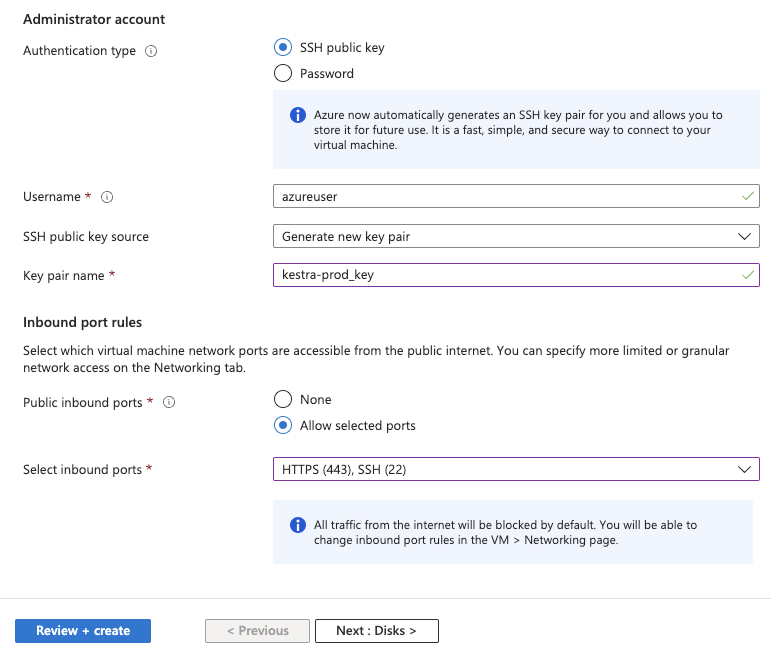Image resolution: width=771 pixels, height=665 pixels.
Task: Click the green checkmark in Key pair name
Action: 746,275
